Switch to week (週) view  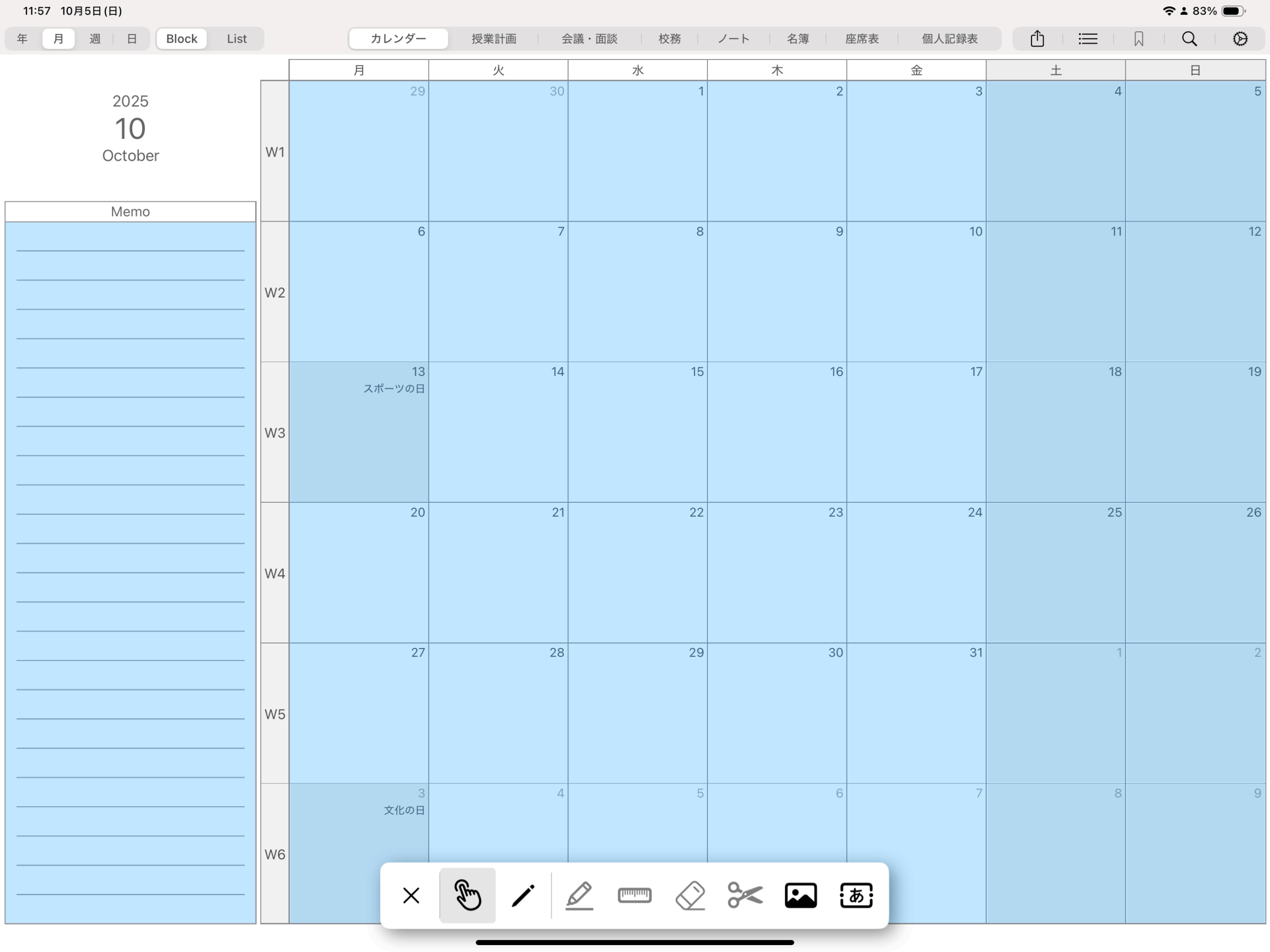point(95,39)
